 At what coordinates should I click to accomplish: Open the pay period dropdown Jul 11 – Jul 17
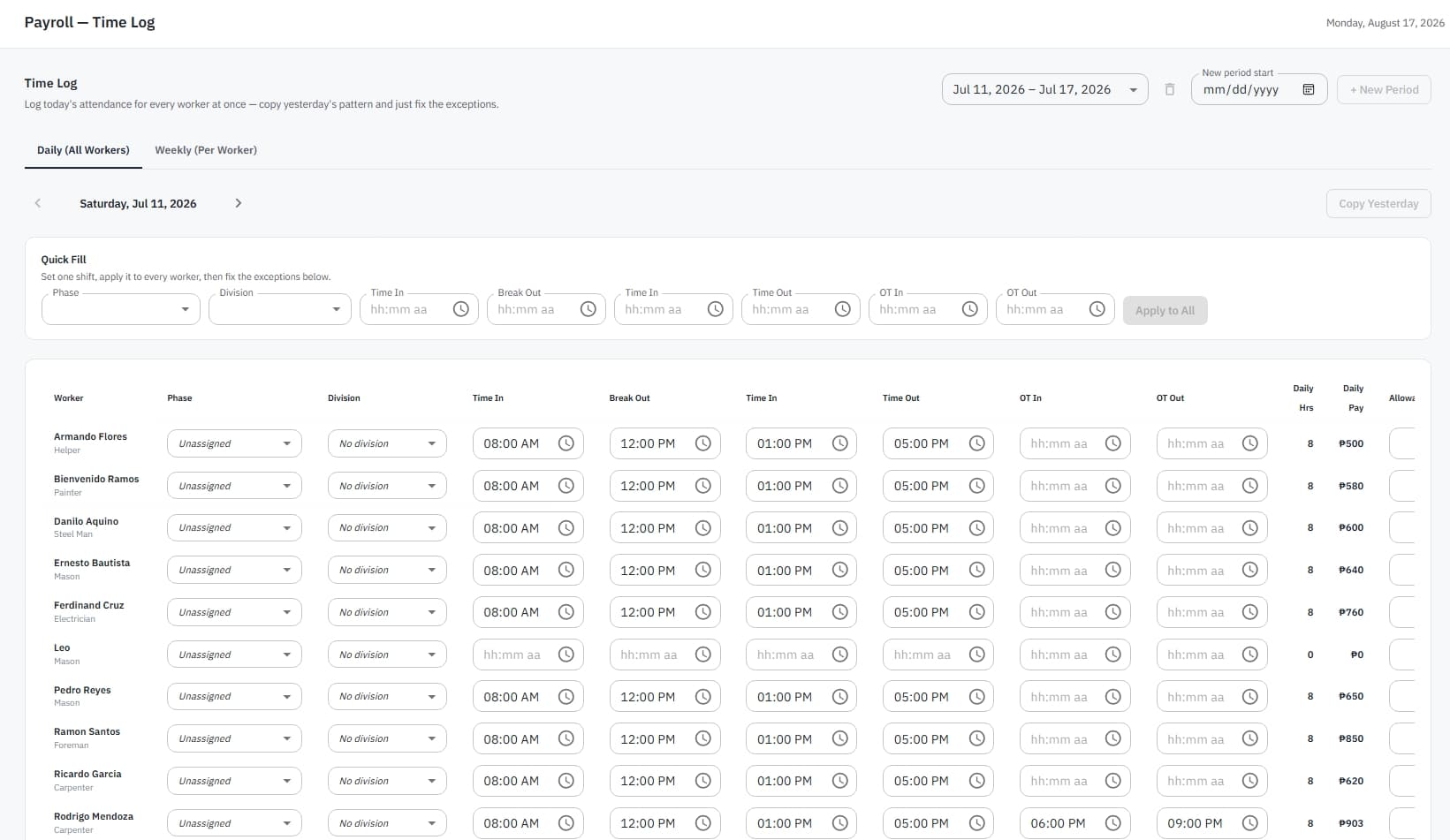[x=1045, y=89]
